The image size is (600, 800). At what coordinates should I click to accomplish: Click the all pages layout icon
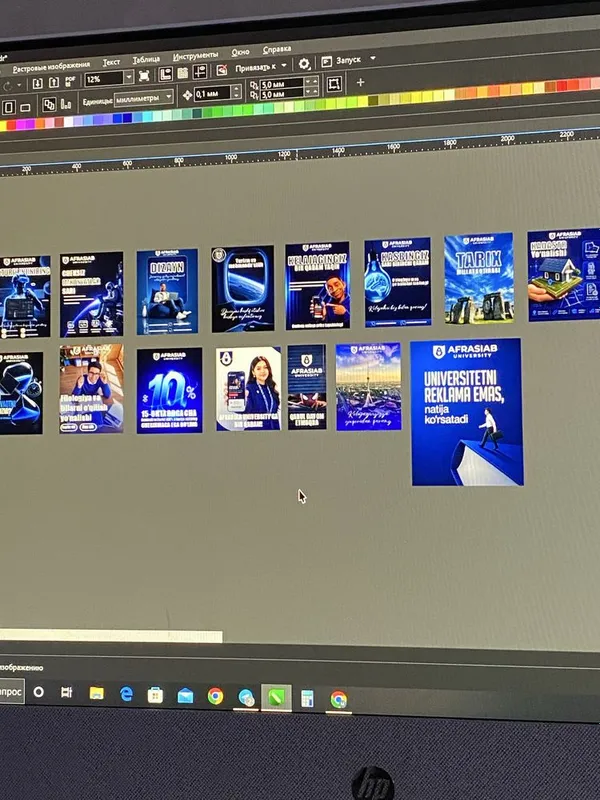coord(49,105)
